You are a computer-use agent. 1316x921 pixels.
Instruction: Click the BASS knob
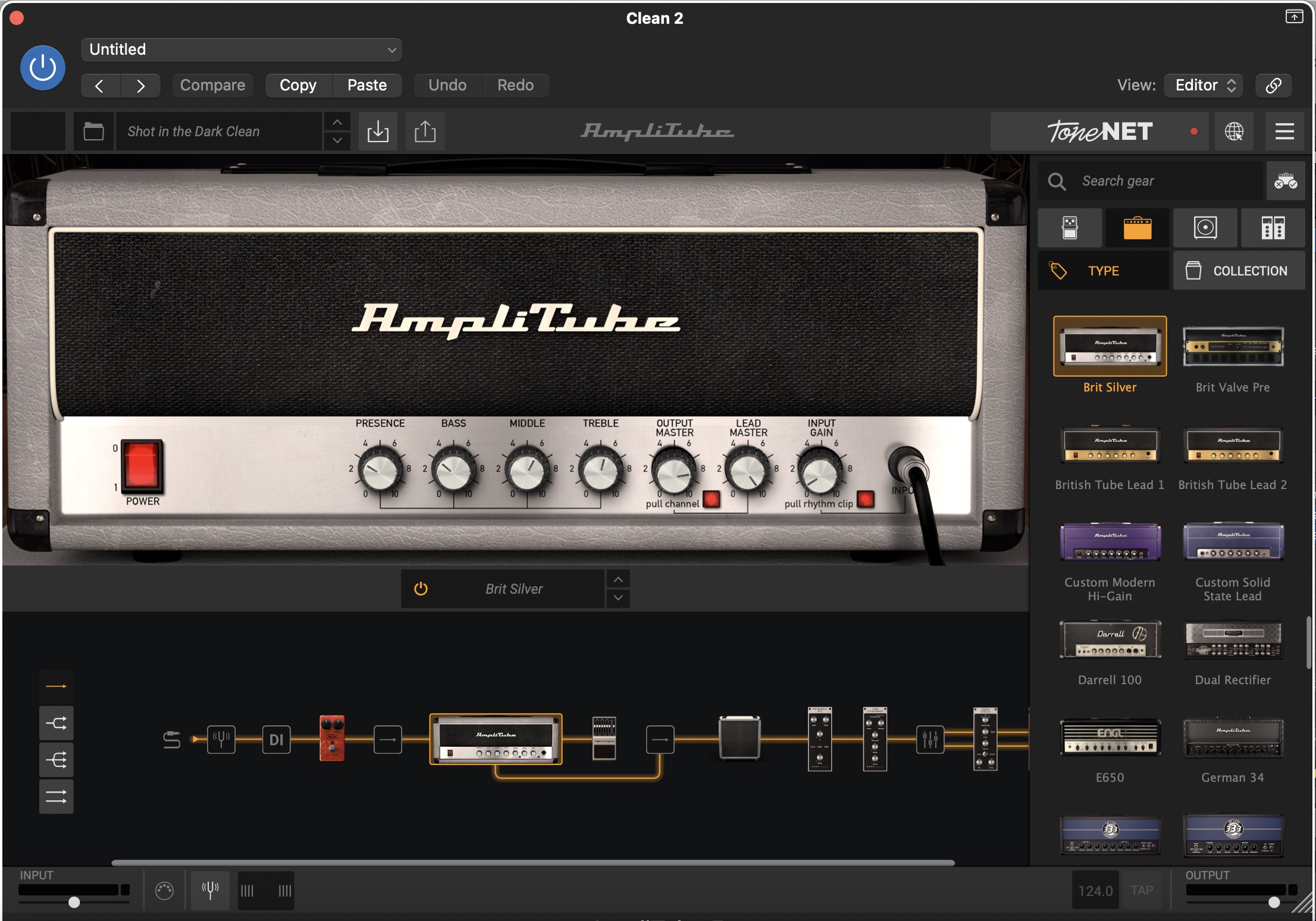point(453,470)
